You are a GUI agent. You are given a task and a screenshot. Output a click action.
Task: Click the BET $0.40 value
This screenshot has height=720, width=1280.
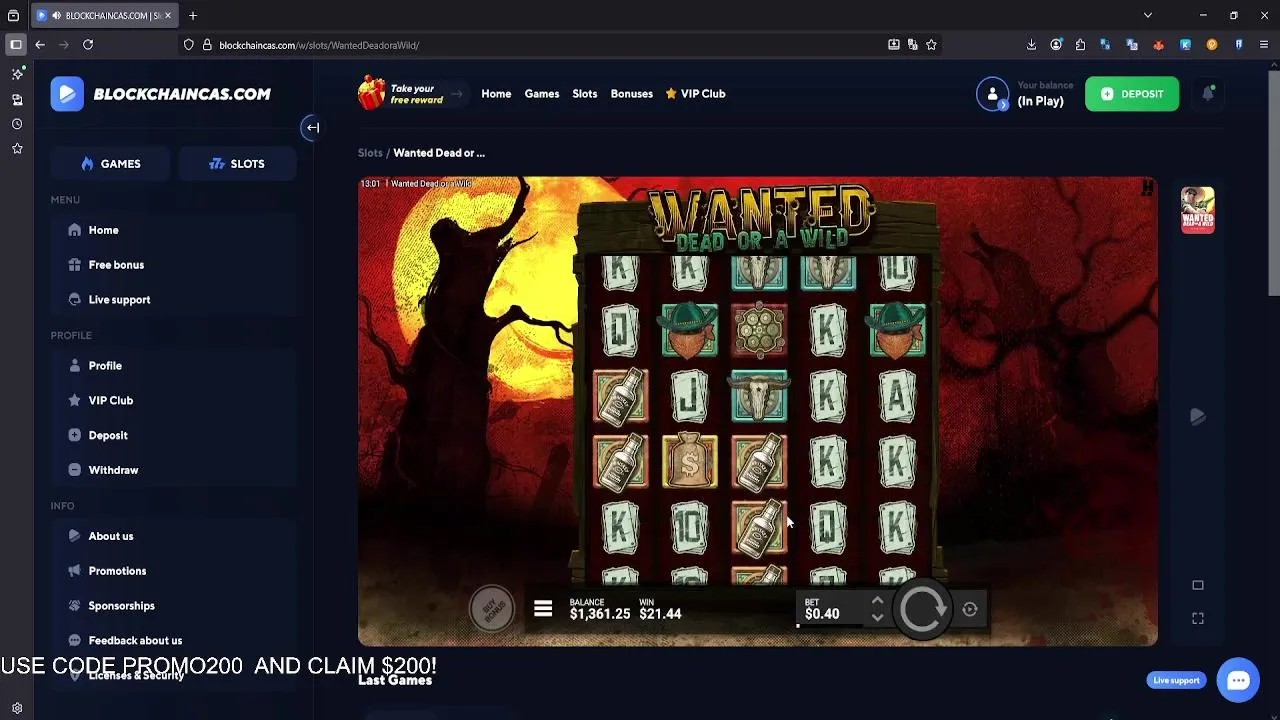pos(822,614)
